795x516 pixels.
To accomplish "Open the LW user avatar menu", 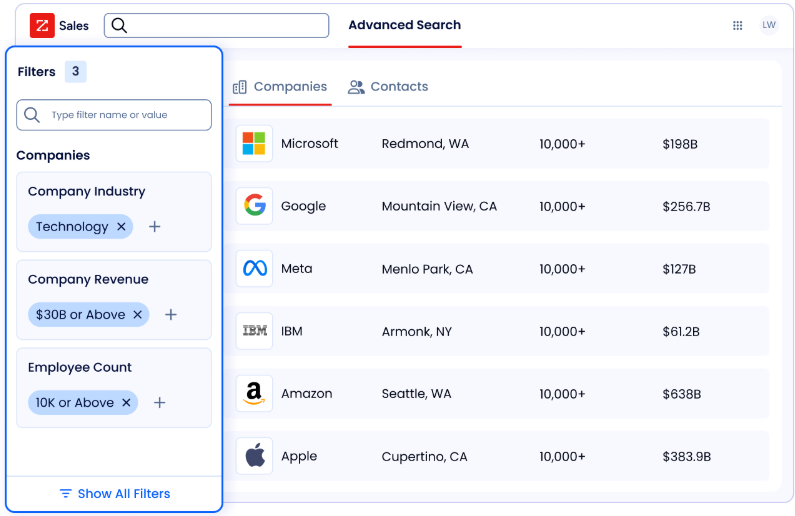I will point(769,25).
